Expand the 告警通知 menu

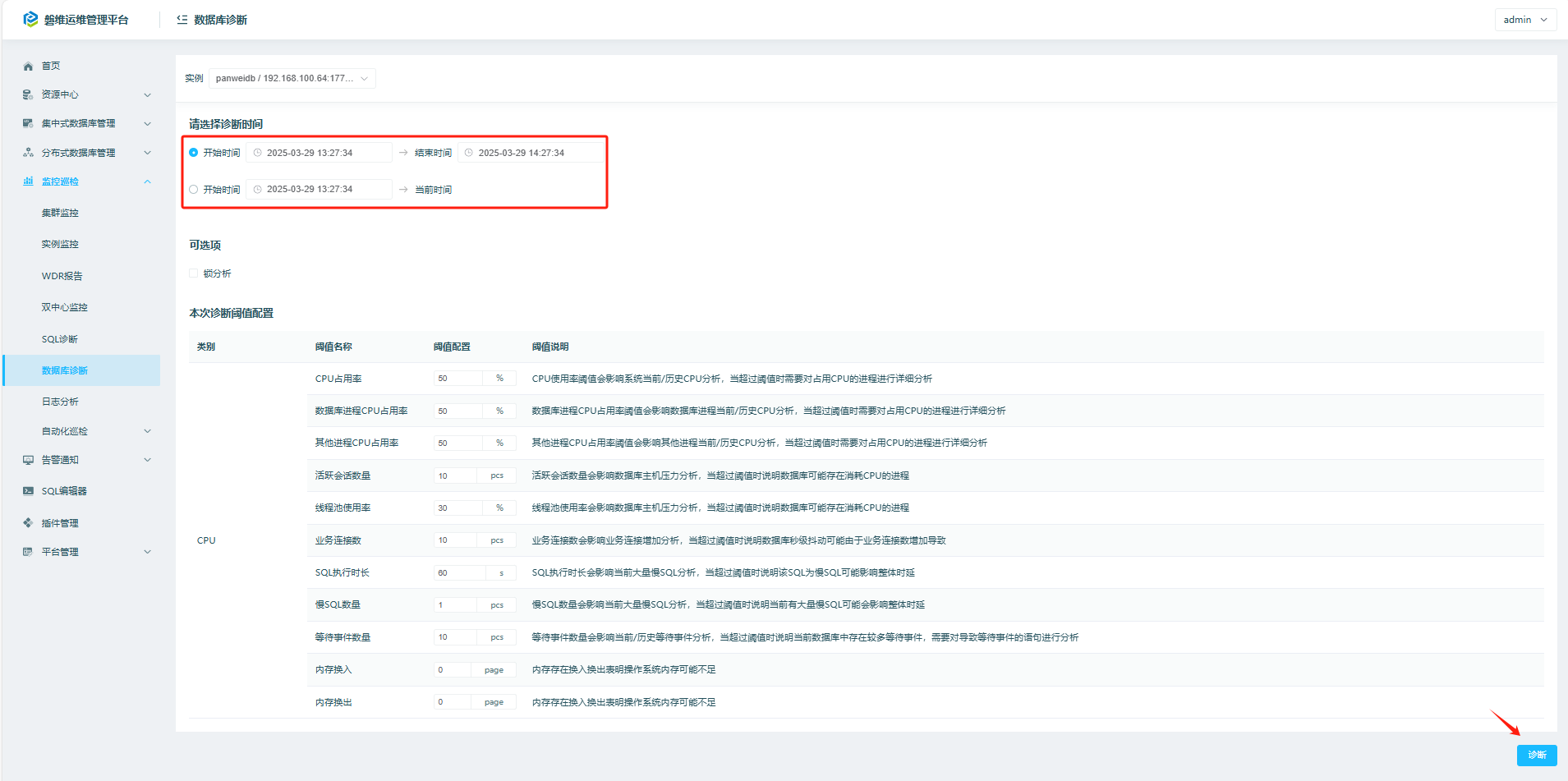coord(148,460)
